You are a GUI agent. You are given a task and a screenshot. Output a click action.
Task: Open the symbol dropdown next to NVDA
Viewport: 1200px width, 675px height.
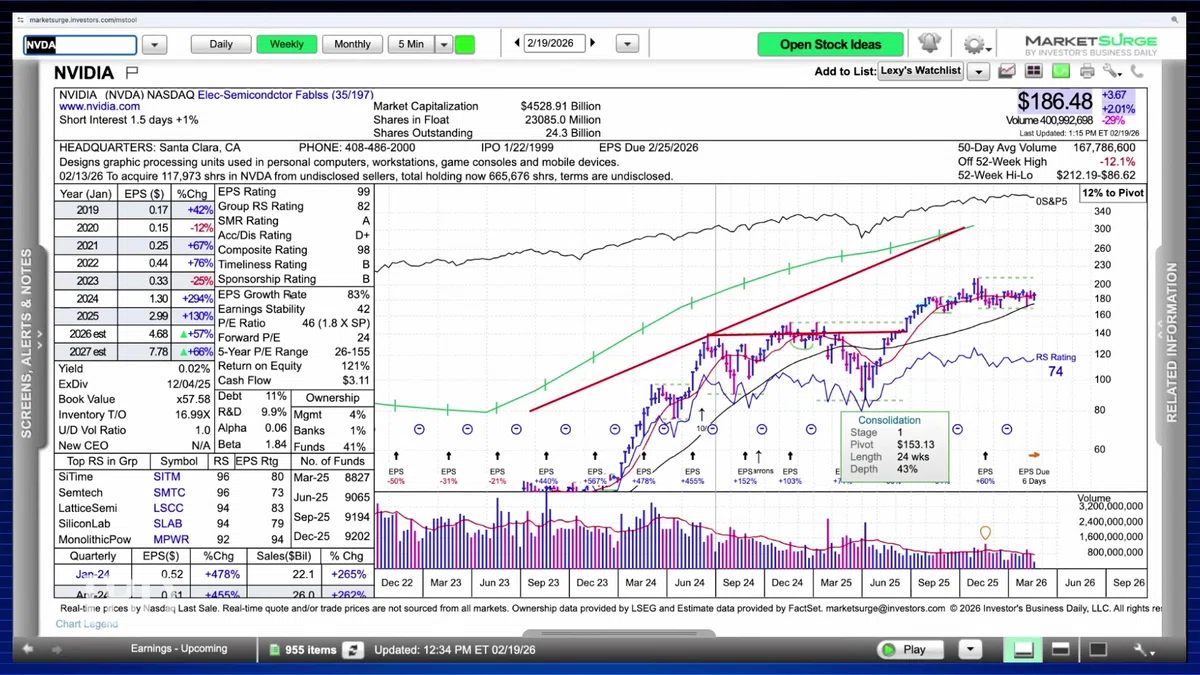(154, 45)
